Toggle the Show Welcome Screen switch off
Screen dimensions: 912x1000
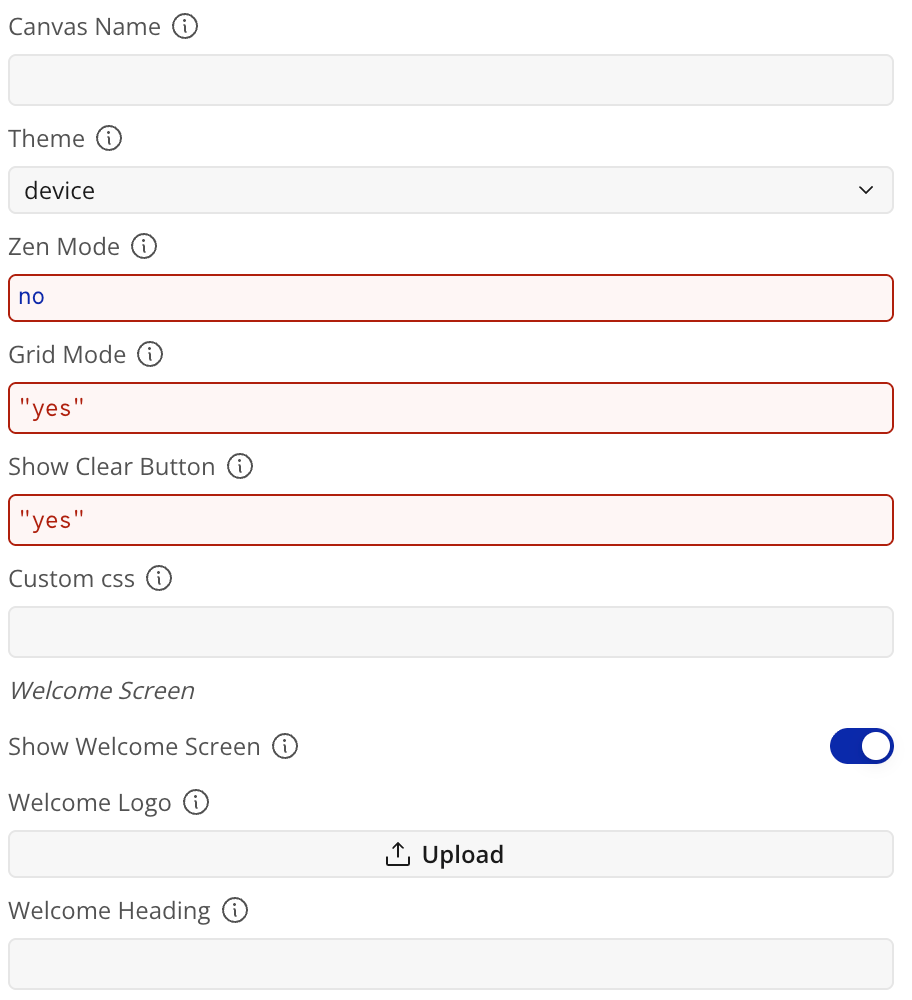click(861, 746)
